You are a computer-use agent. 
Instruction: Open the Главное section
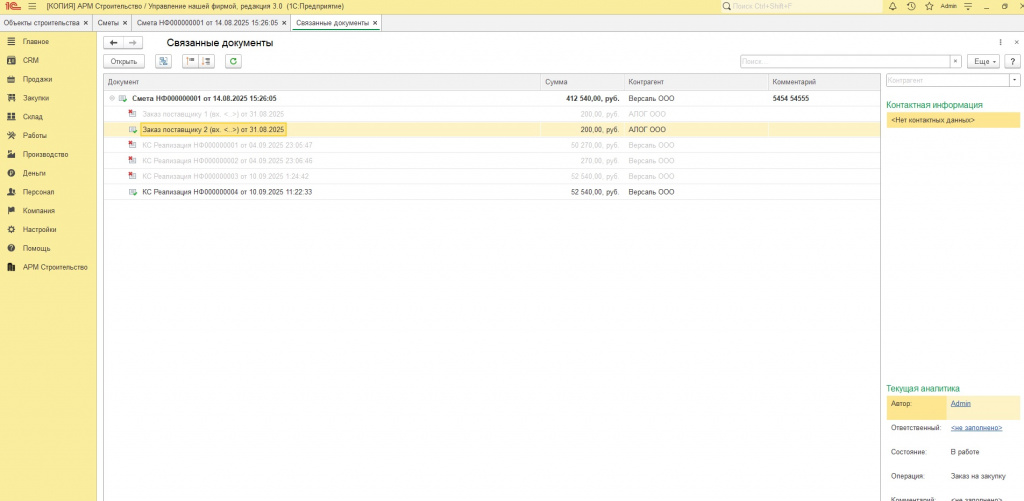(x=36, y=41)
